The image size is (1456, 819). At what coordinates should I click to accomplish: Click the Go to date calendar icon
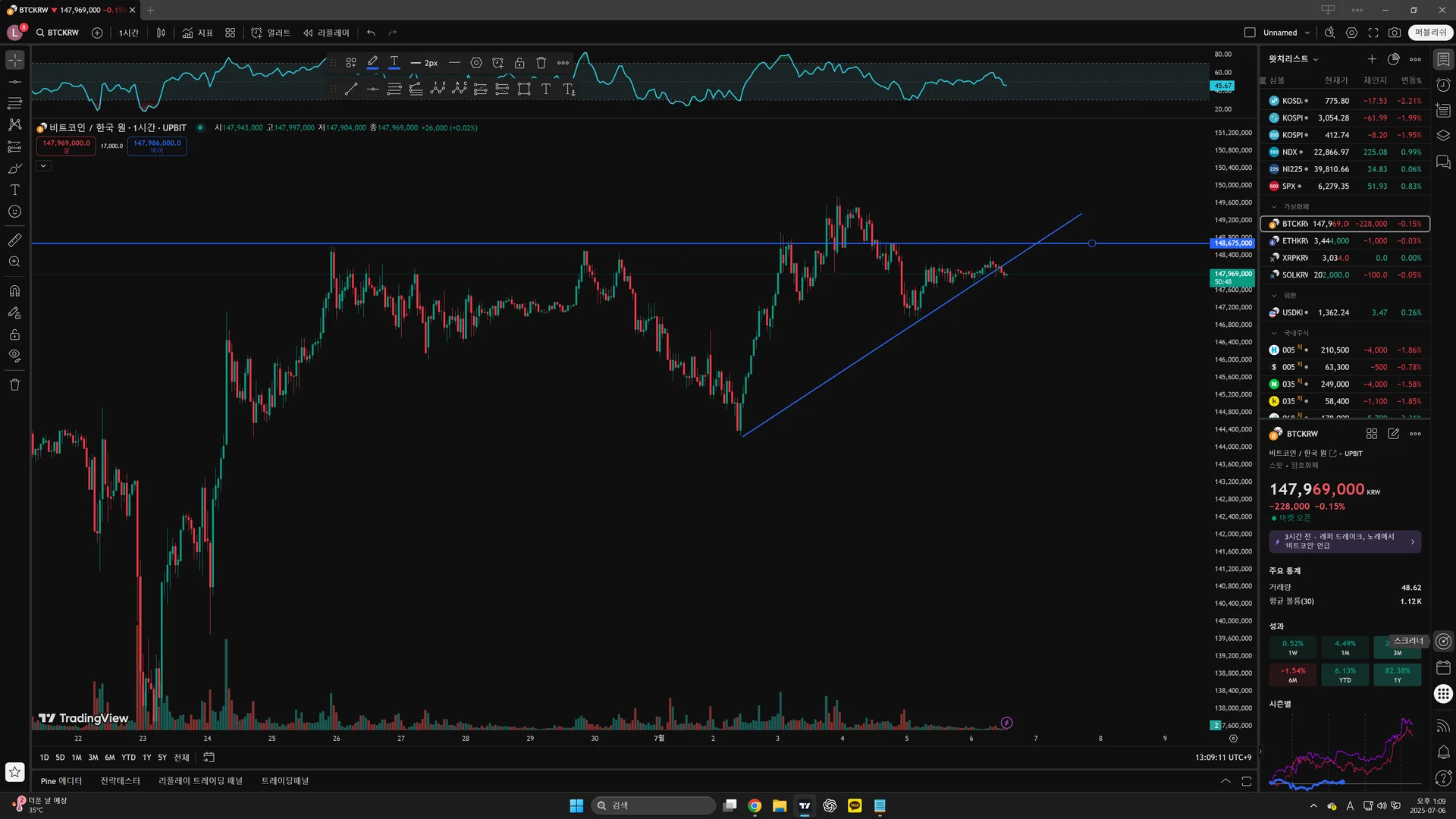(x=209, y=758)
